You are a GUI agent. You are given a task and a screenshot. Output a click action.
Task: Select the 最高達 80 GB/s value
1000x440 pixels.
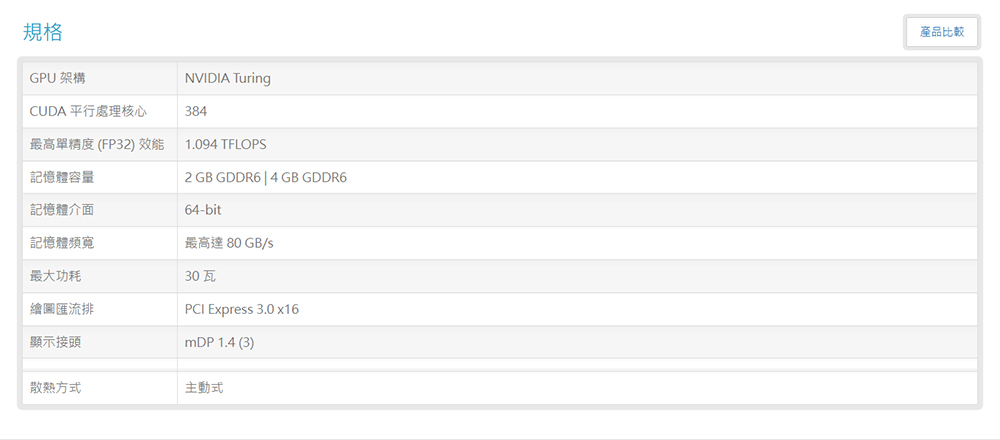(229, 243)
